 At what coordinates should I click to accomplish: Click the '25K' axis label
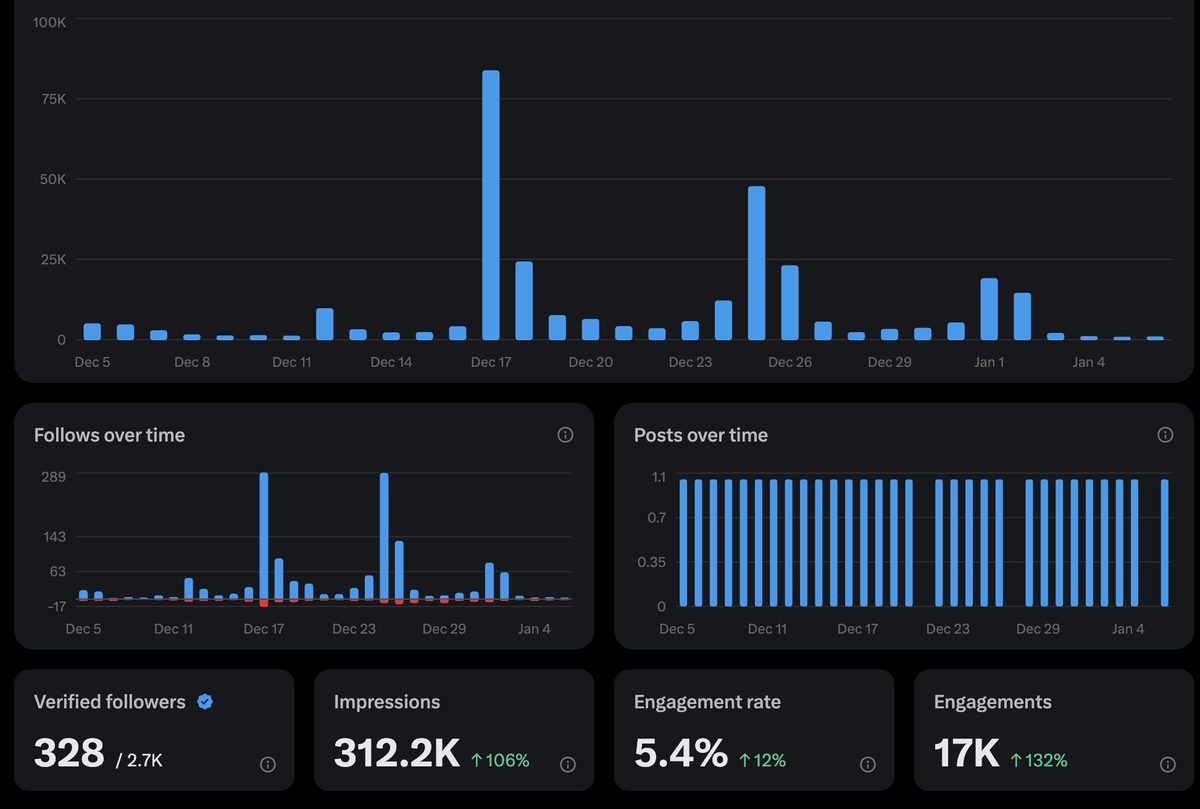(54, 260)
